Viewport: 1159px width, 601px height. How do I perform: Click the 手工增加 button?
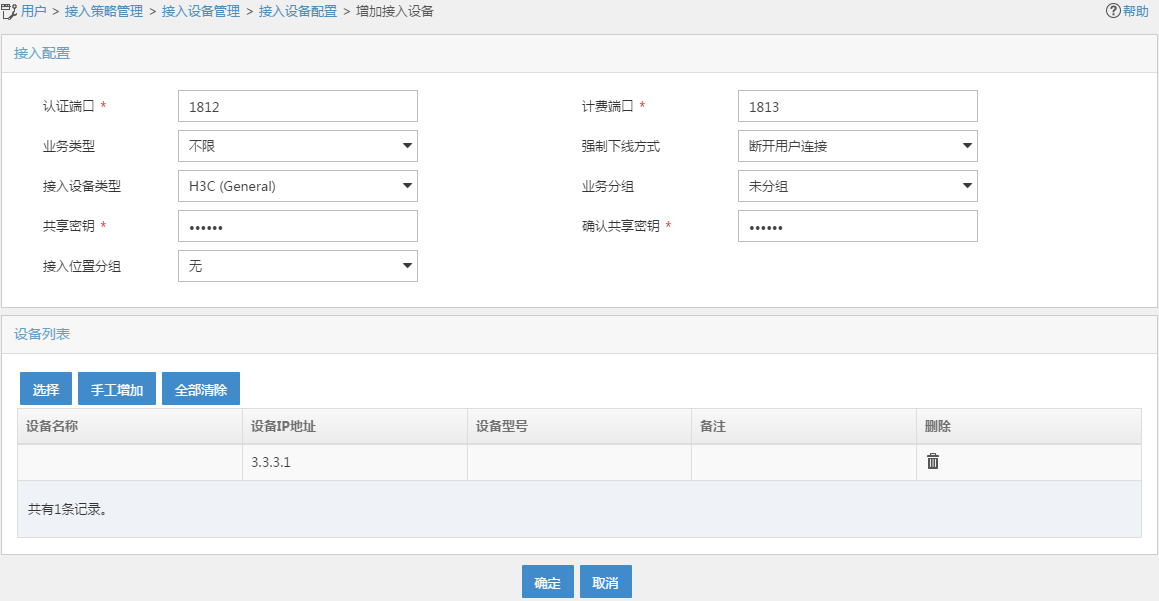[117, 389]
